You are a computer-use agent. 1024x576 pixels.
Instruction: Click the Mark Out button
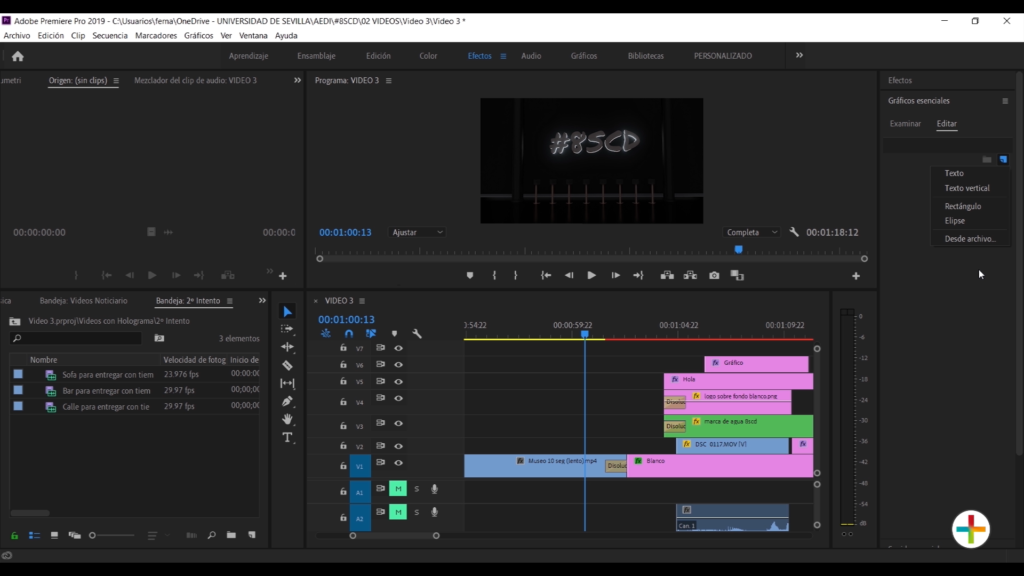[x=515, y=276]
